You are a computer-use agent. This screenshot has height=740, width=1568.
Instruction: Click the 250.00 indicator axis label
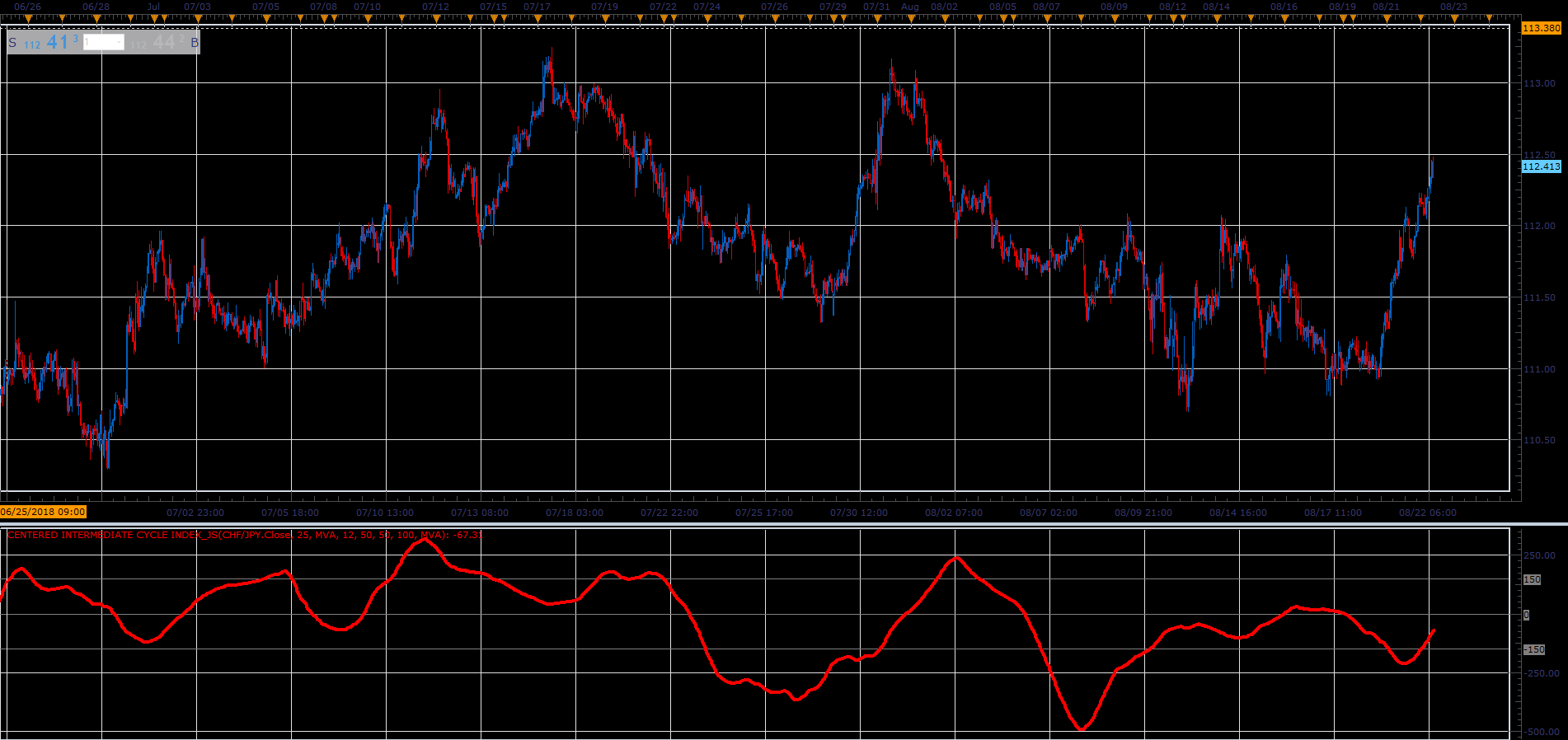tap(1539, 555)
